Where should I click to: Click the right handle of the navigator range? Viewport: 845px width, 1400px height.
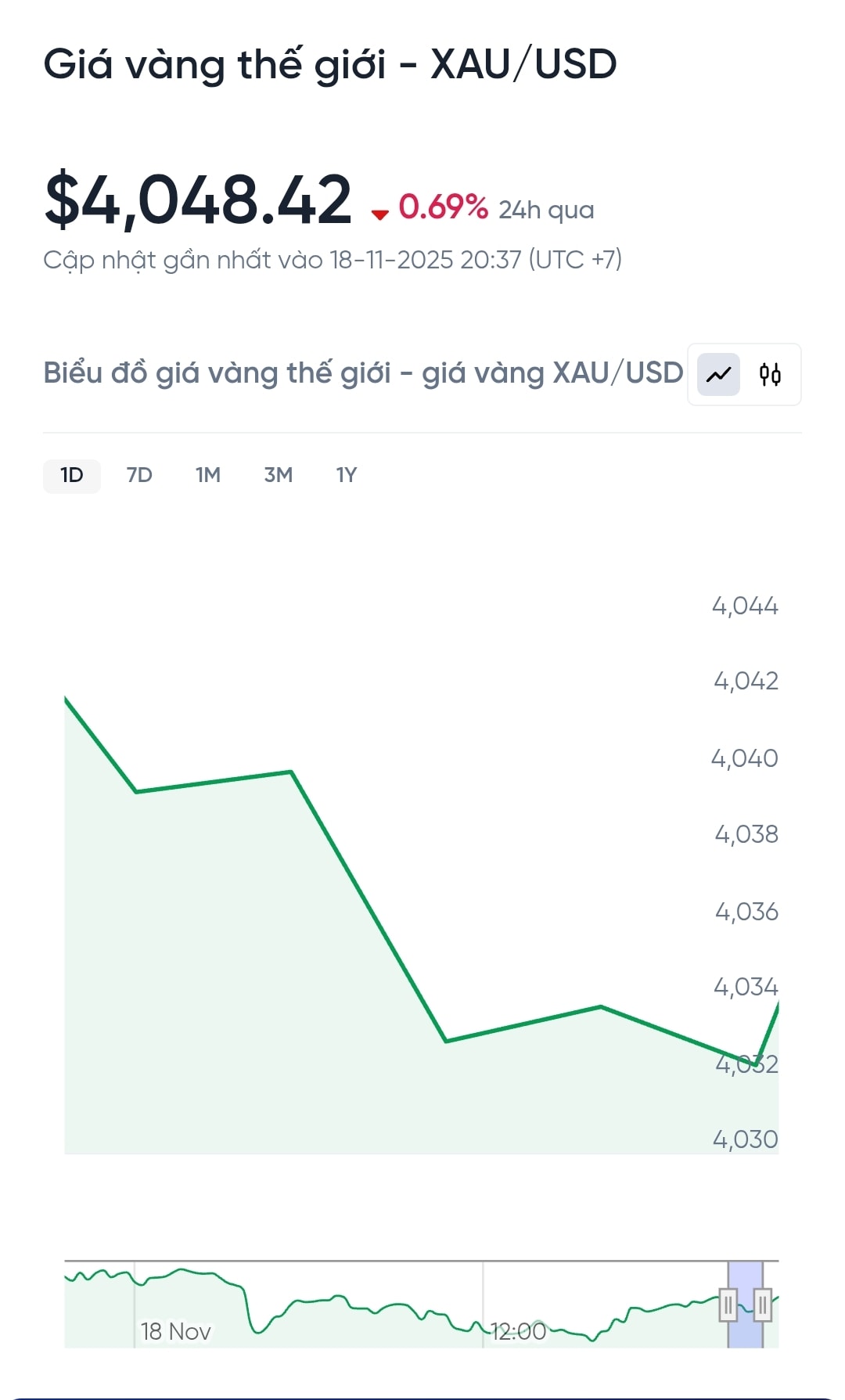(x=762, y=1305)
